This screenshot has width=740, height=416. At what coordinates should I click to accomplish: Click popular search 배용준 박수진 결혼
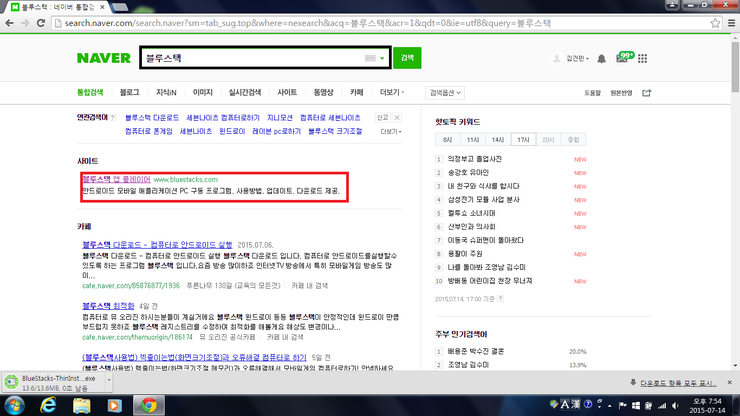pyautogui.click(x=476, y=351)
